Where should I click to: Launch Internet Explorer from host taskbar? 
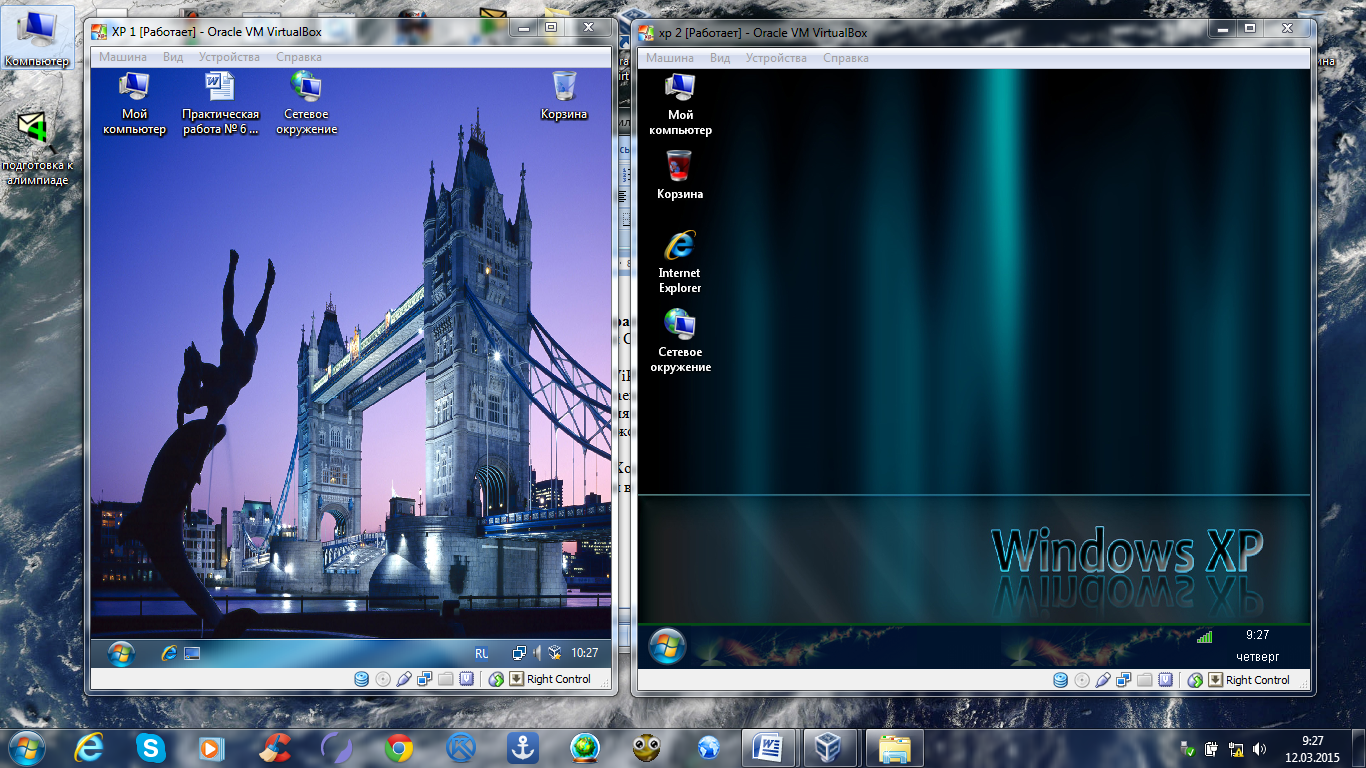pos(90,747)
